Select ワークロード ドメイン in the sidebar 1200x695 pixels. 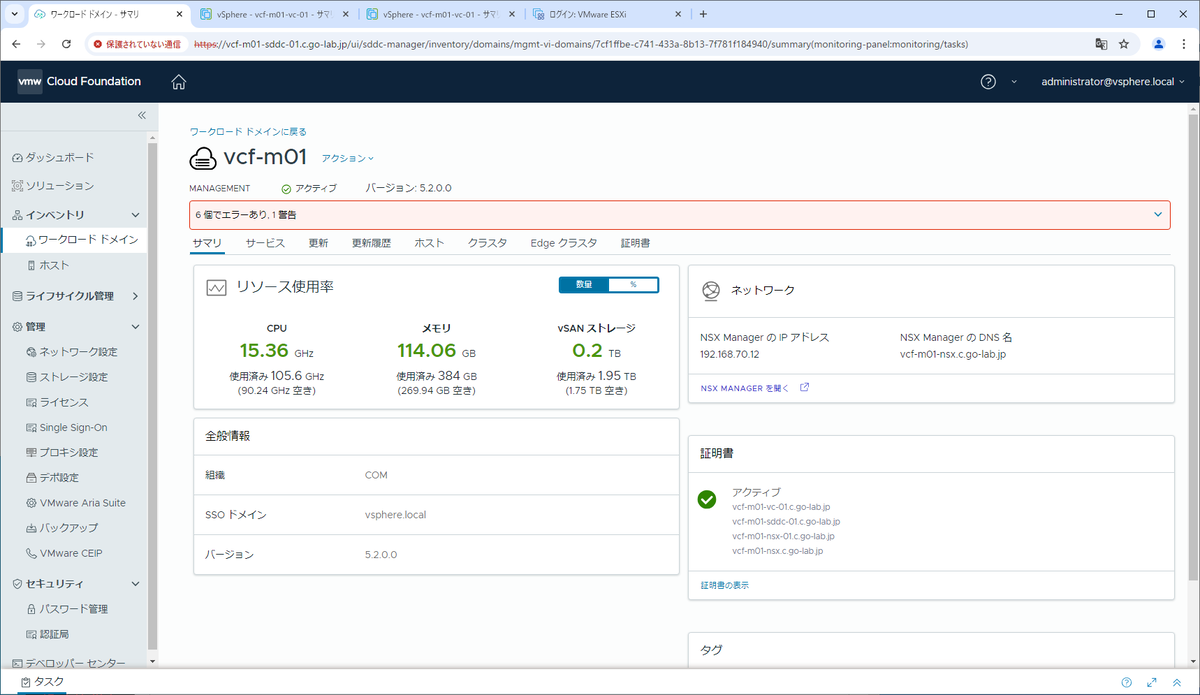[x=81, y=240]
